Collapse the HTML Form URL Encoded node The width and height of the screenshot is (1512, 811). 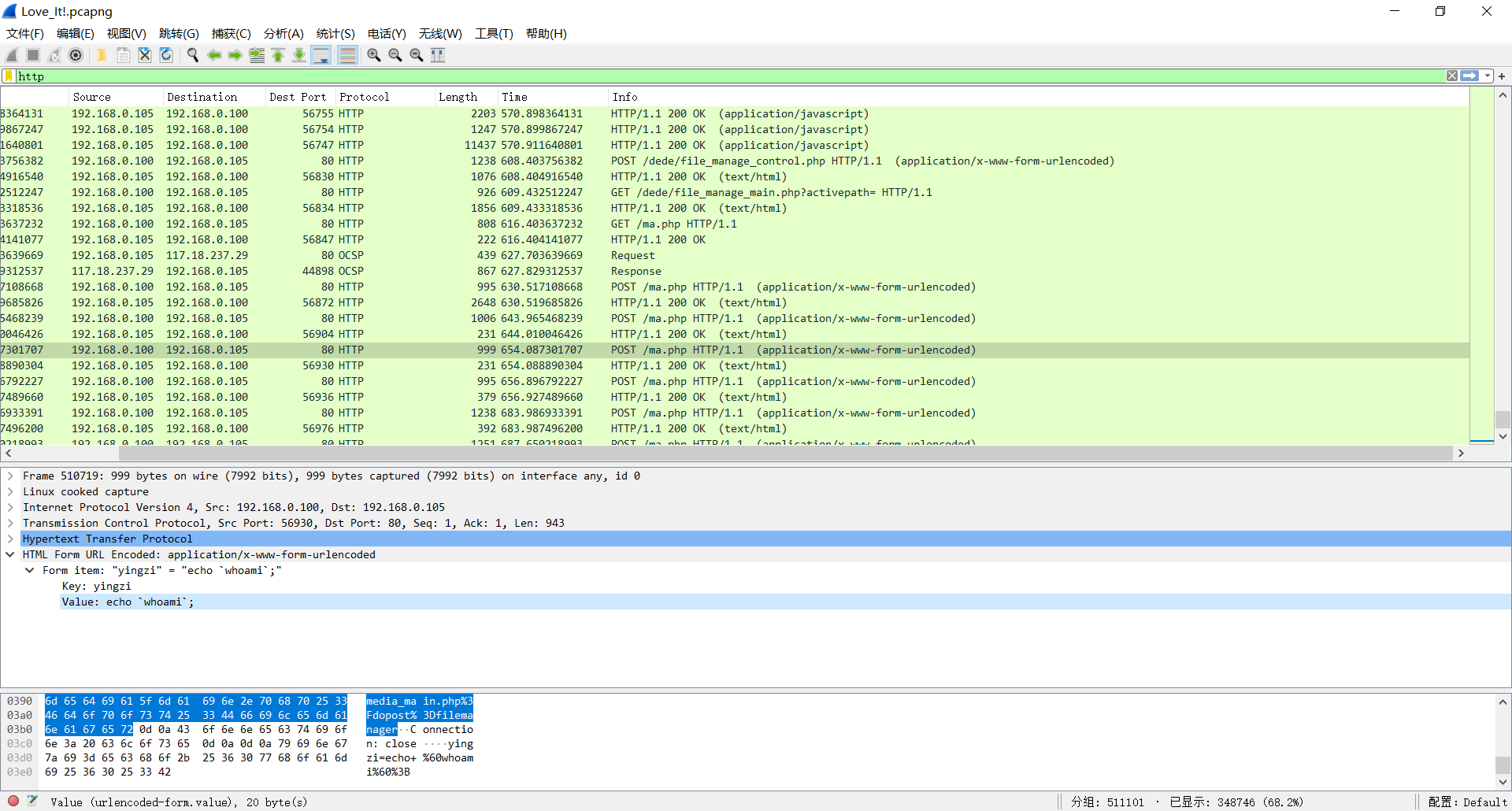point(10,554)
